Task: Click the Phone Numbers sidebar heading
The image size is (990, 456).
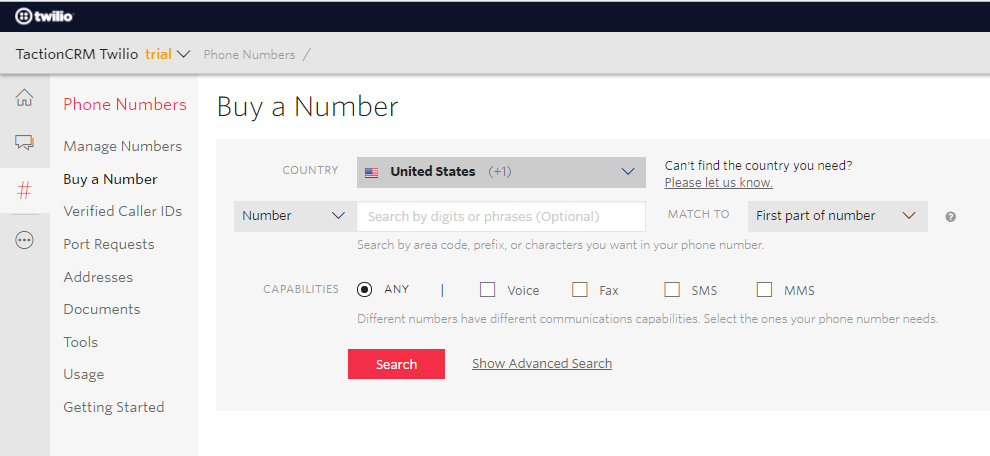Action: (125, 104)
